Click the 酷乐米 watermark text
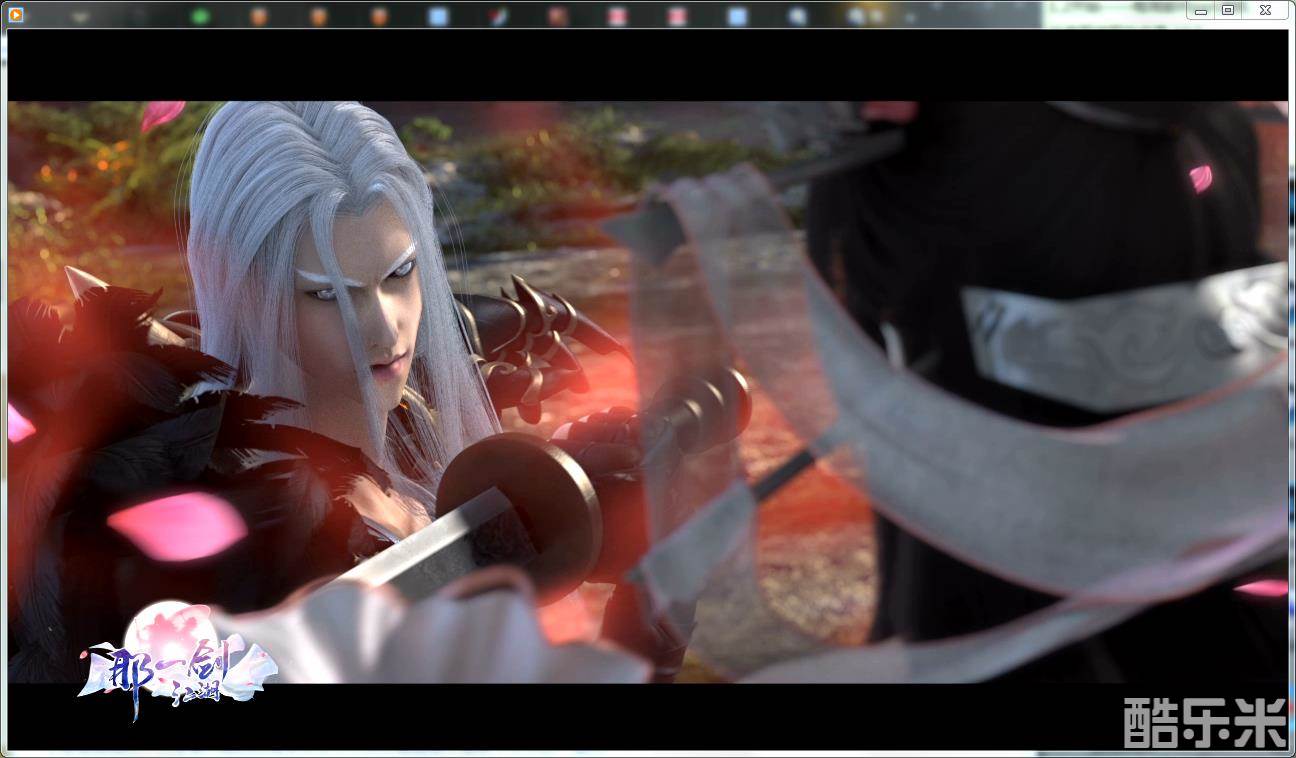This screenshot has height=758, width=1296. click(1204, 722)
